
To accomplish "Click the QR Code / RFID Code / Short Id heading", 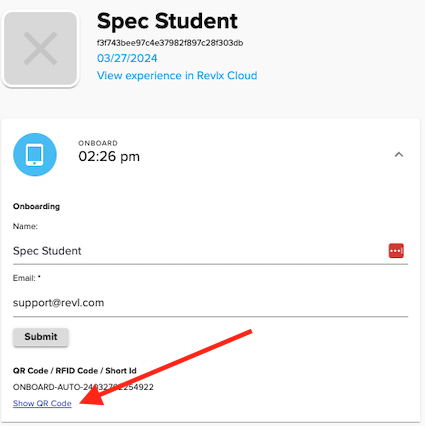I will pos(75,371).
